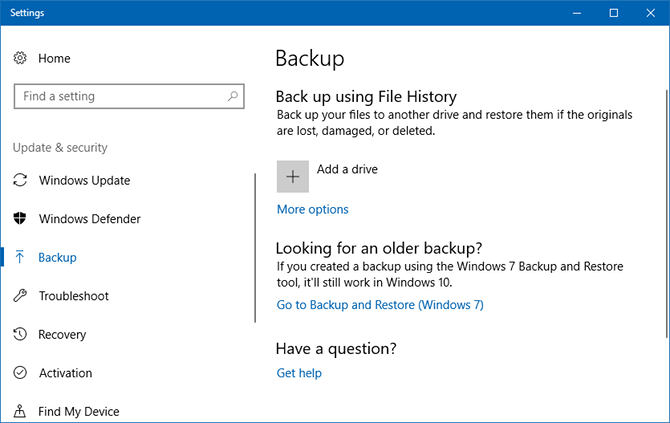Click the Troubleshoot wrench icon

20,296
